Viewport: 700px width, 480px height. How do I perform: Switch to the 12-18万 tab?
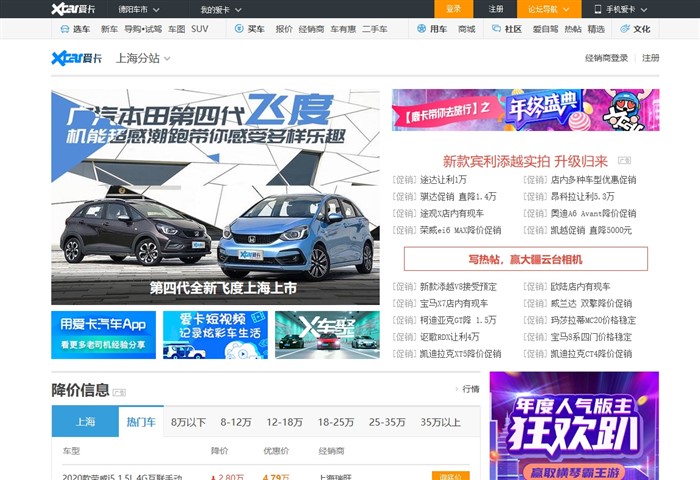[284, 422]
